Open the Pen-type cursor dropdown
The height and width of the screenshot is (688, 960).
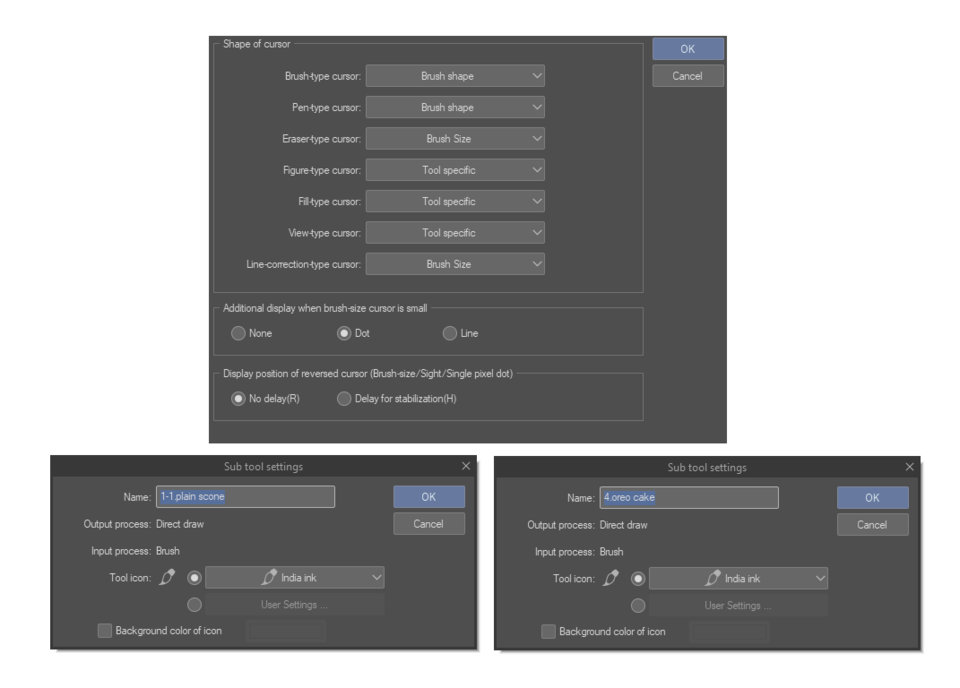455,107
